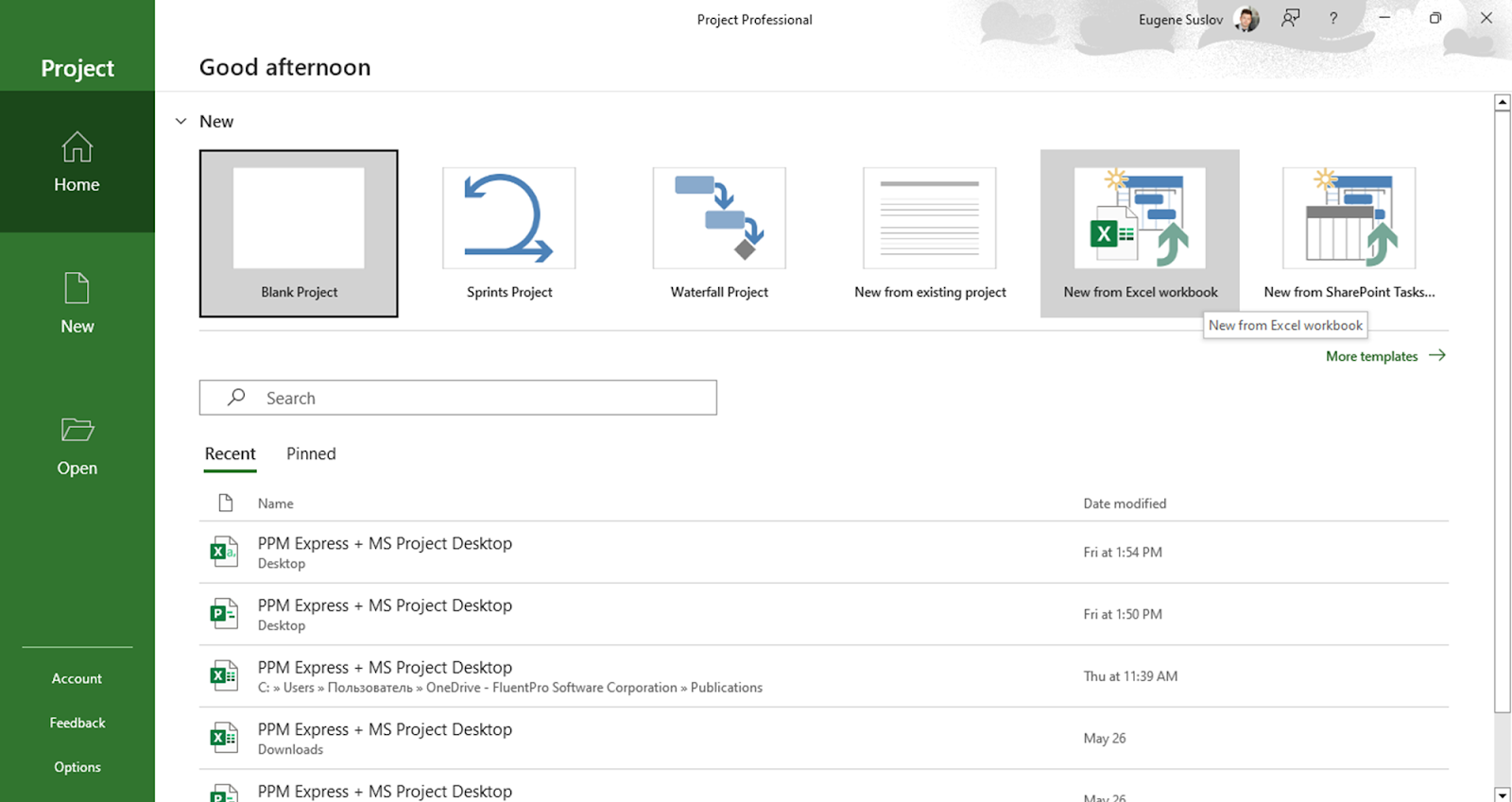Viewport: 1512px width, 802px height.
Task: Click the scrollbar up arrow
Action: [1502, 103]
